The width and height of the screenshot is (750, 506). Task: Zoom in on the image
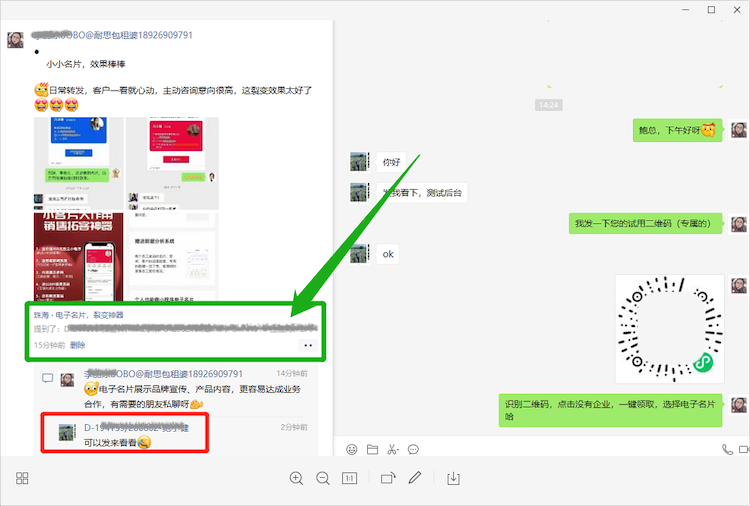click(296, 478)
